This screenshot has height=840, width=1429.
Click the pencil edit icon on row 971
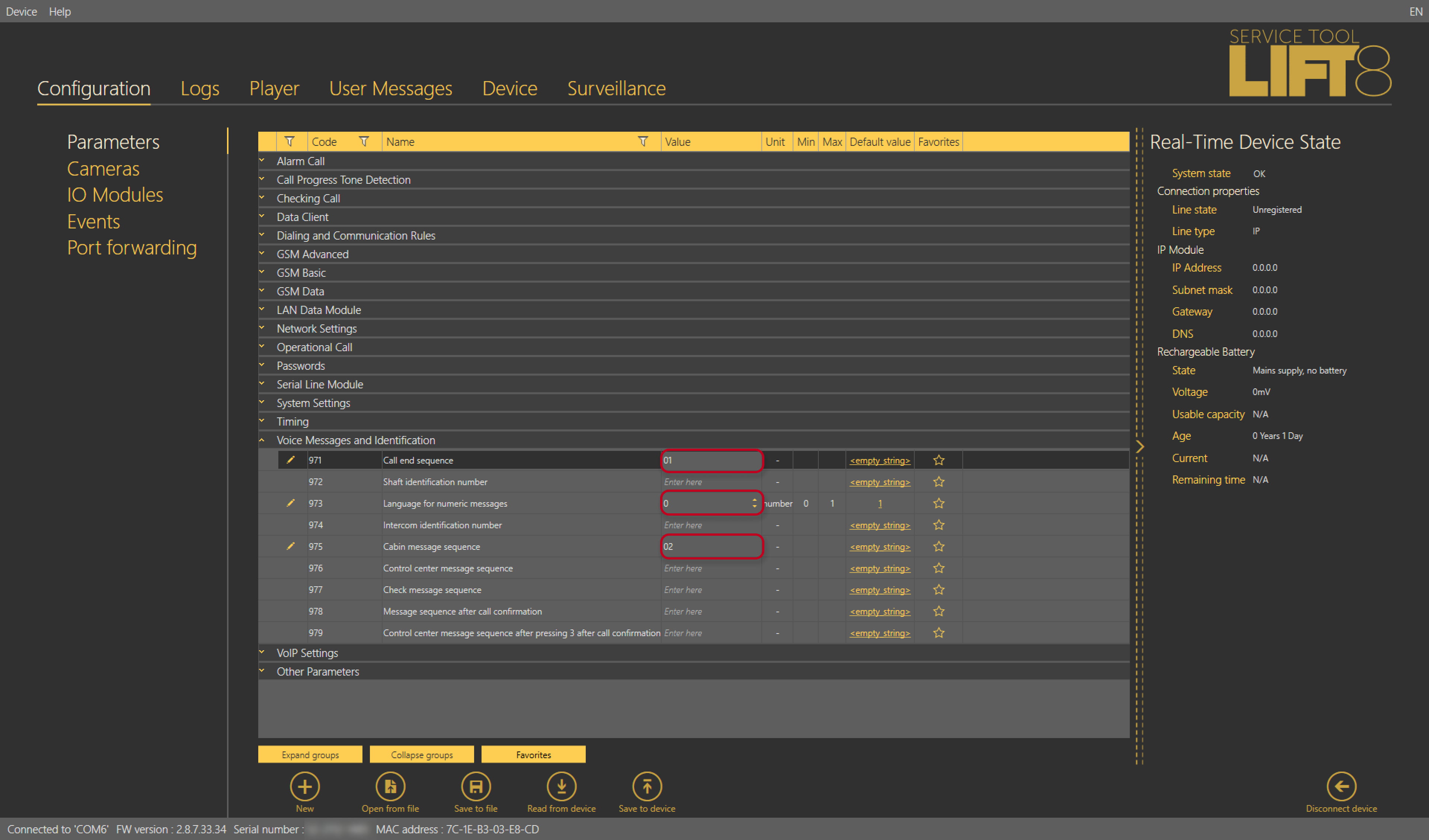click(x=290, y=460)
